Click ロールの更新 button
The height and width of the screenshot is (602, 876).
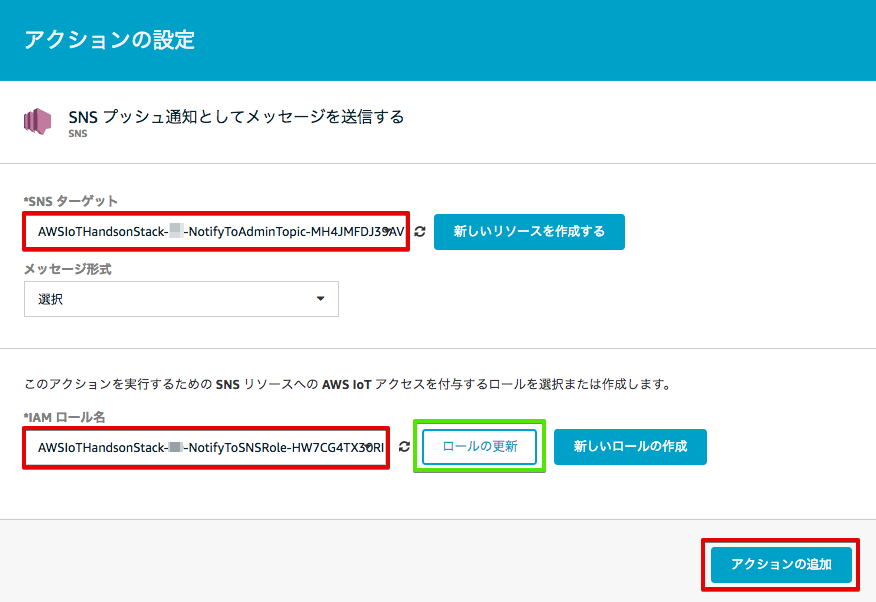(x=479, y=446)
